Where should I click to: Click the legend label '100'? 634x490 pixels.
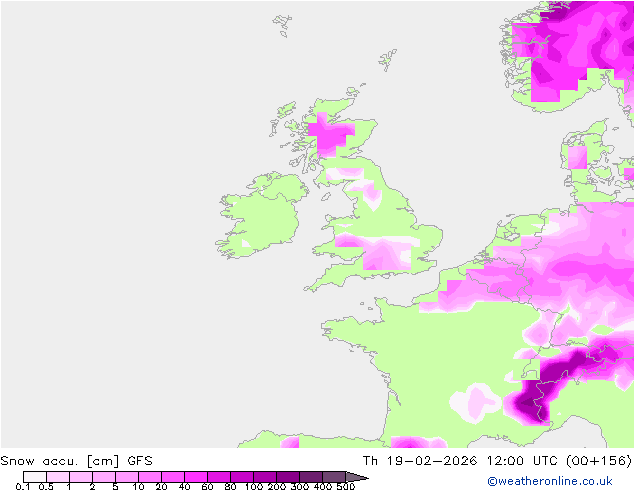[x=254, y=486]
